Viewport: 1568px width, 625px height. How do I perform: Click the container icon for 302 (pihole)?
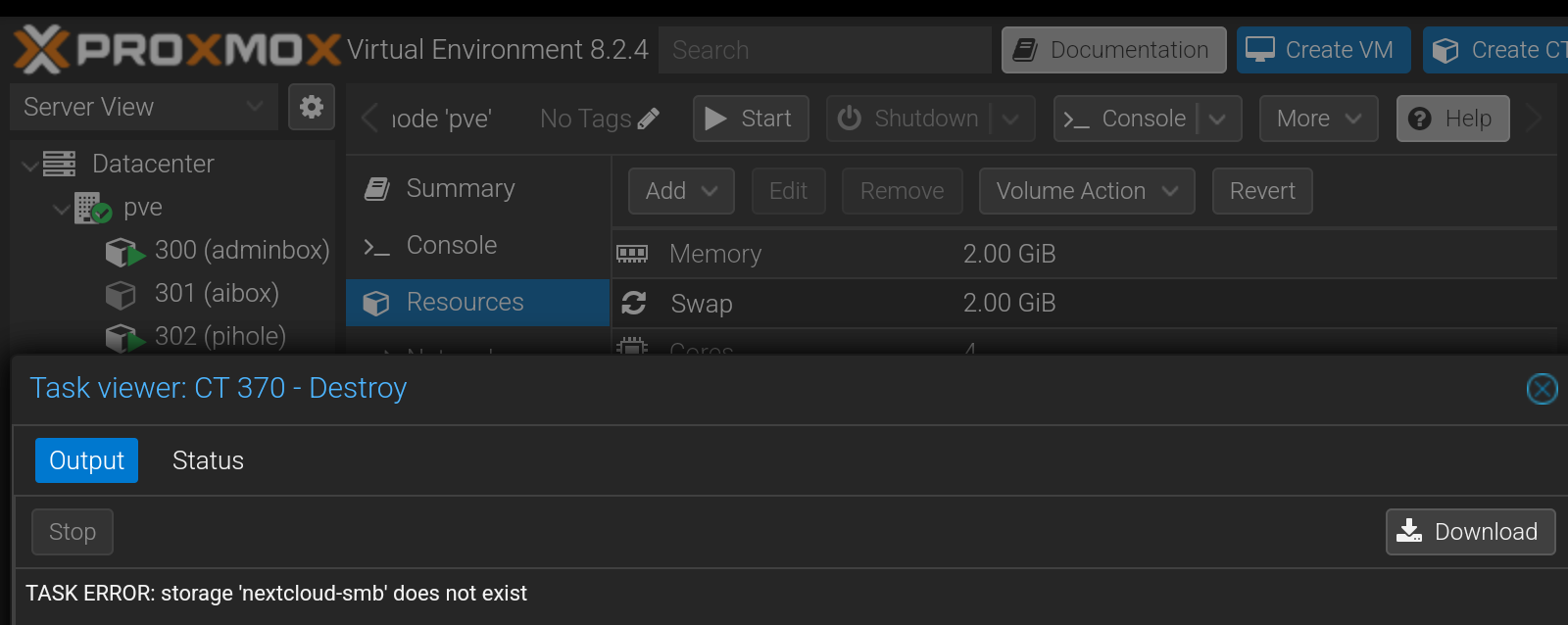pos(125,338)
